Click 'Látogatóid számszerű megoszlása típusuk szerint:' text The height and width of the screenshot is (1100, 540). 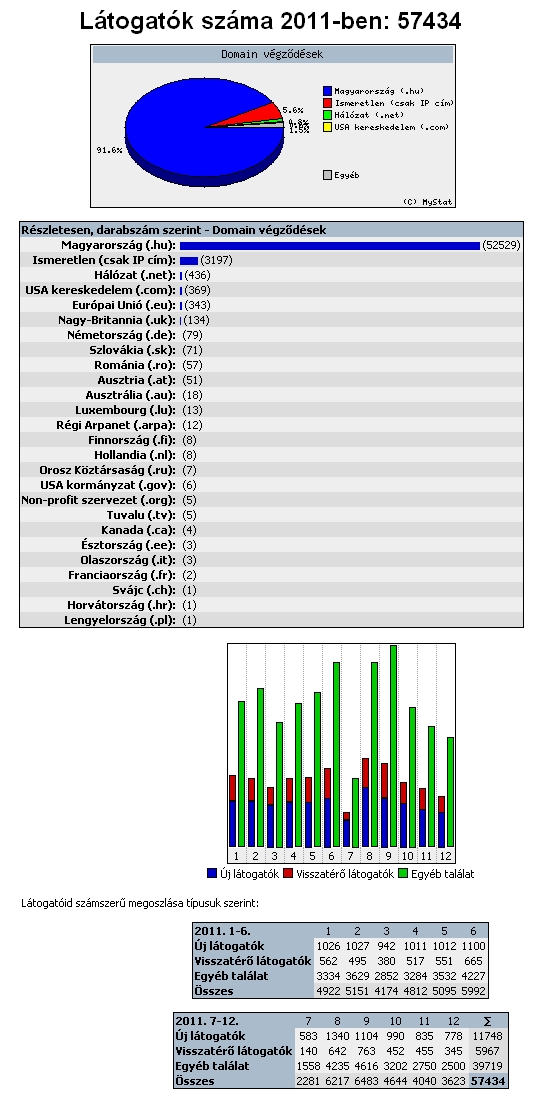coord(140,903)
